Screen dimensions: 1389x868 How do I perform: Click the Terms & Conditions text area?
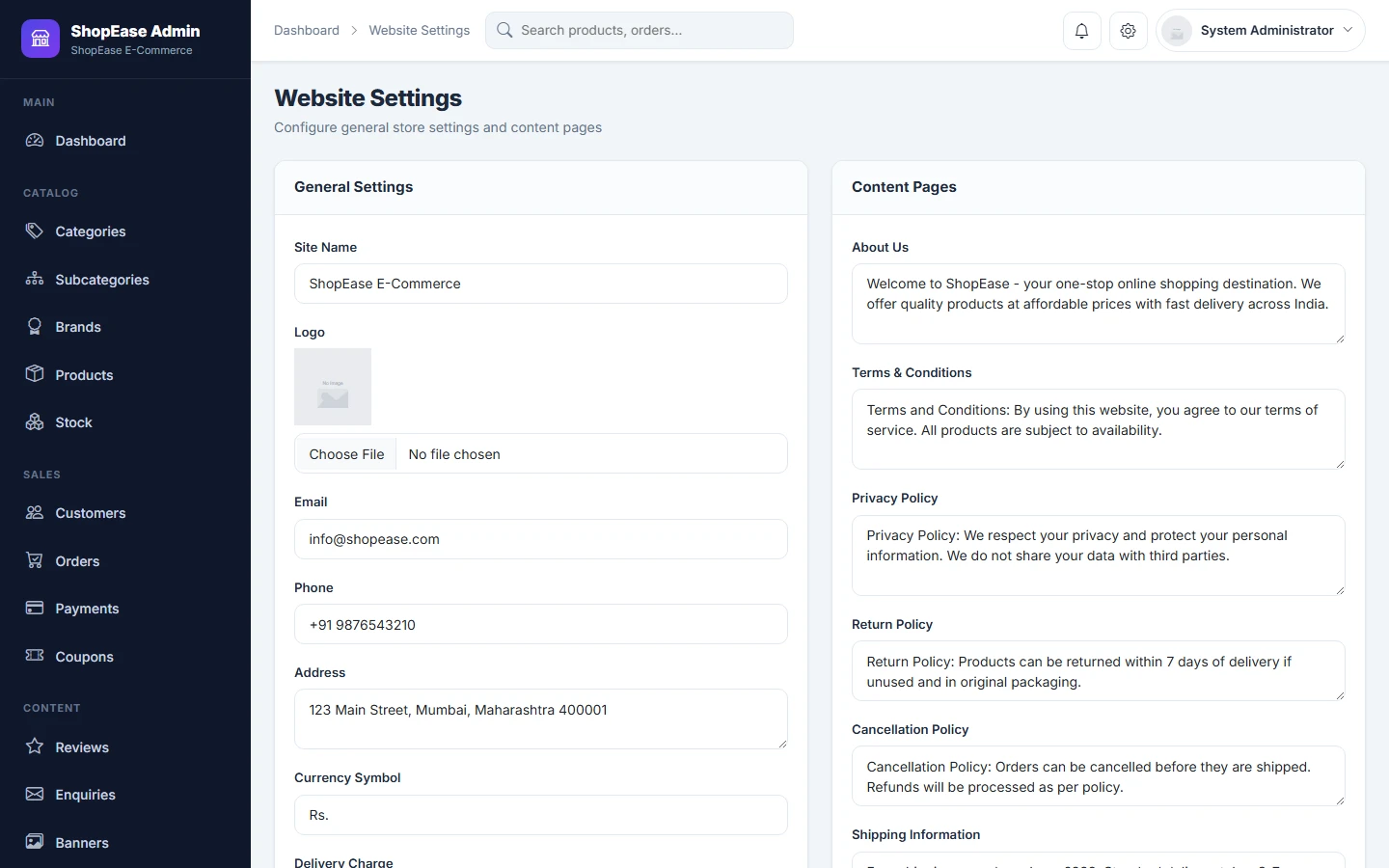point(1099,429)
